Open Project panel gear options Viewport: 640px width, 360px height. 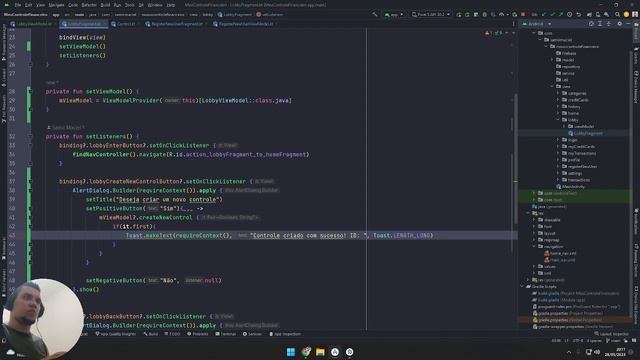620,24
